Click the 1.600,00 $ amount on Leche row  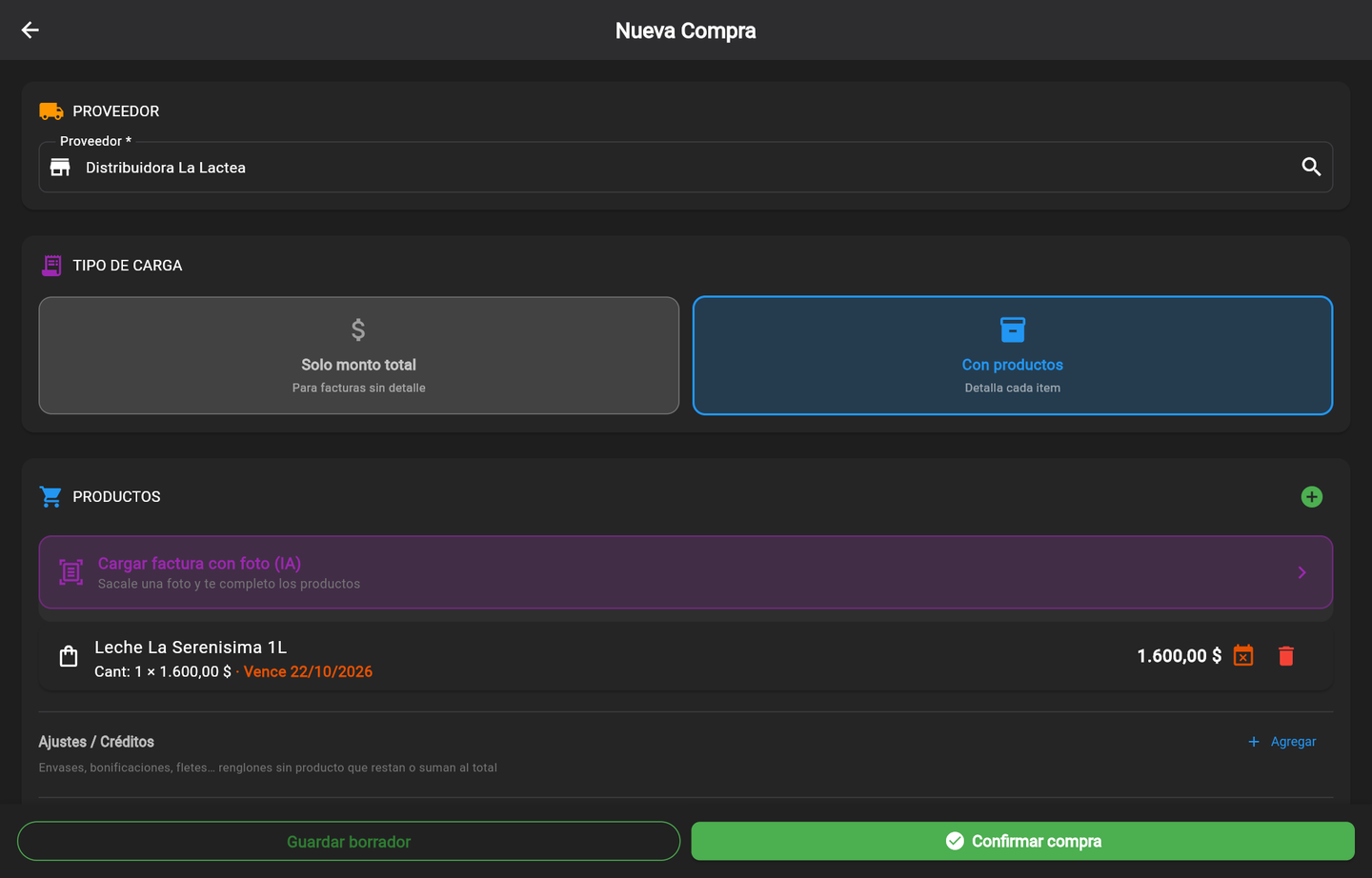(1180, 656)
